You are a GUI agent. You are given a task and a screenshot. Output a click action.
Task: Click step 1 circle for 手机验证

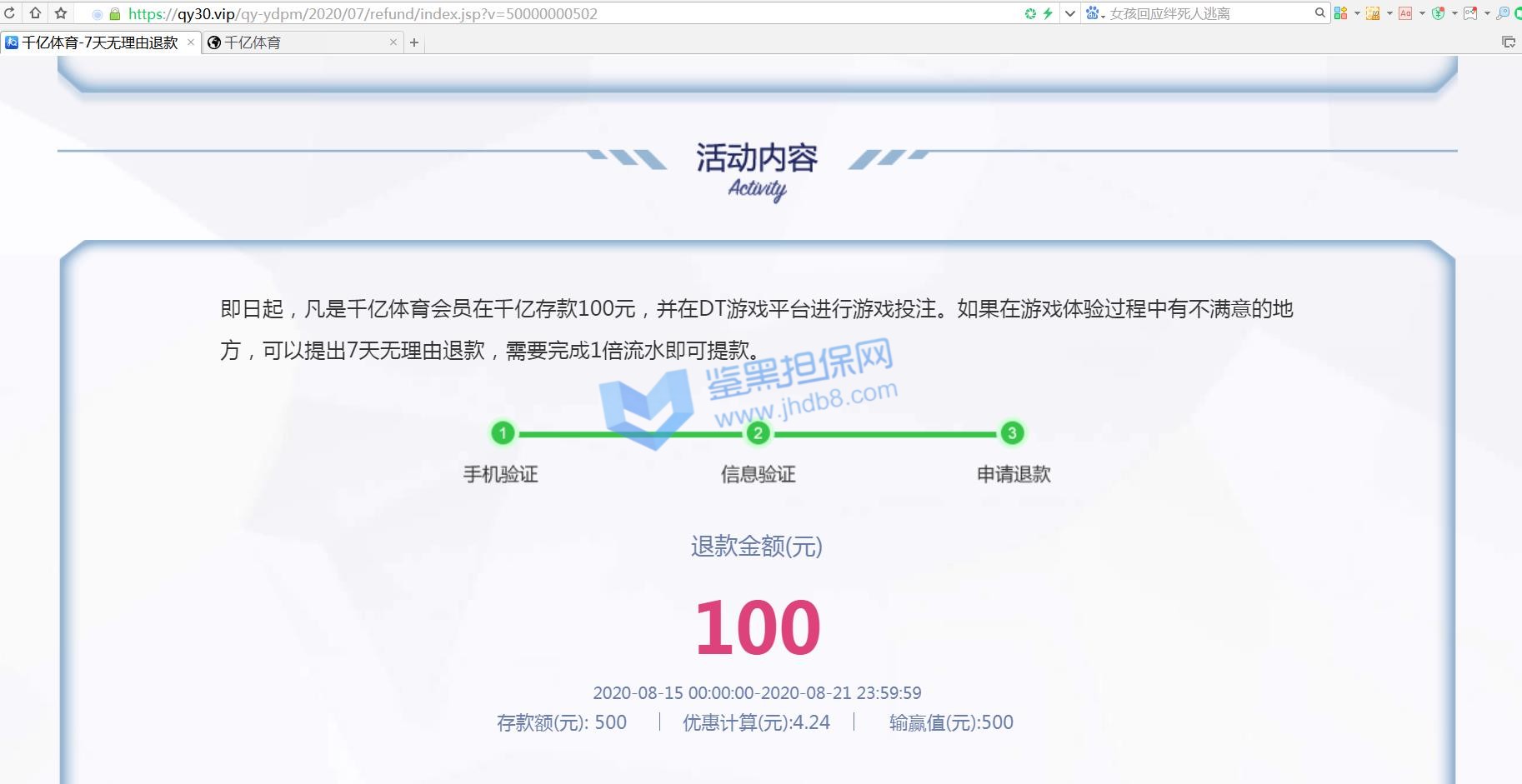tap(503, 433)
